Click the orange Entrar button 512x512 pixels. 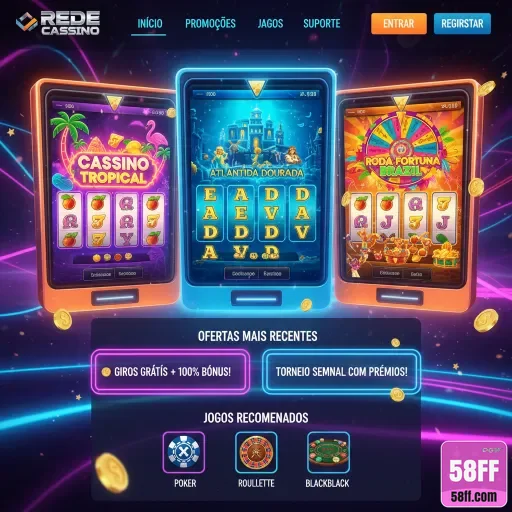[399, 24]
